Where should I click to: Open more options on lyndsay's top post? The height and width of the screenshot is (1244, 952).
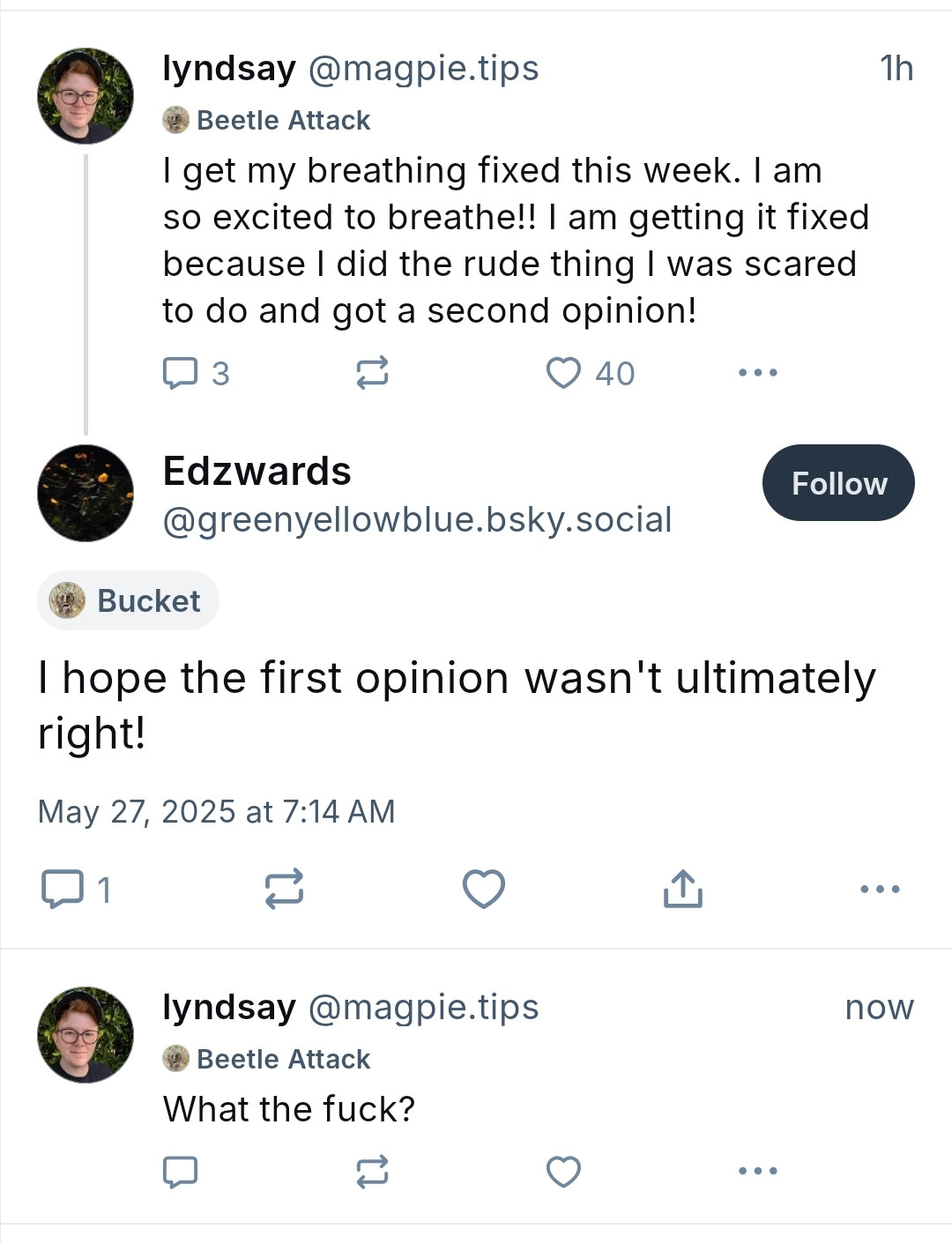(758, 373)
